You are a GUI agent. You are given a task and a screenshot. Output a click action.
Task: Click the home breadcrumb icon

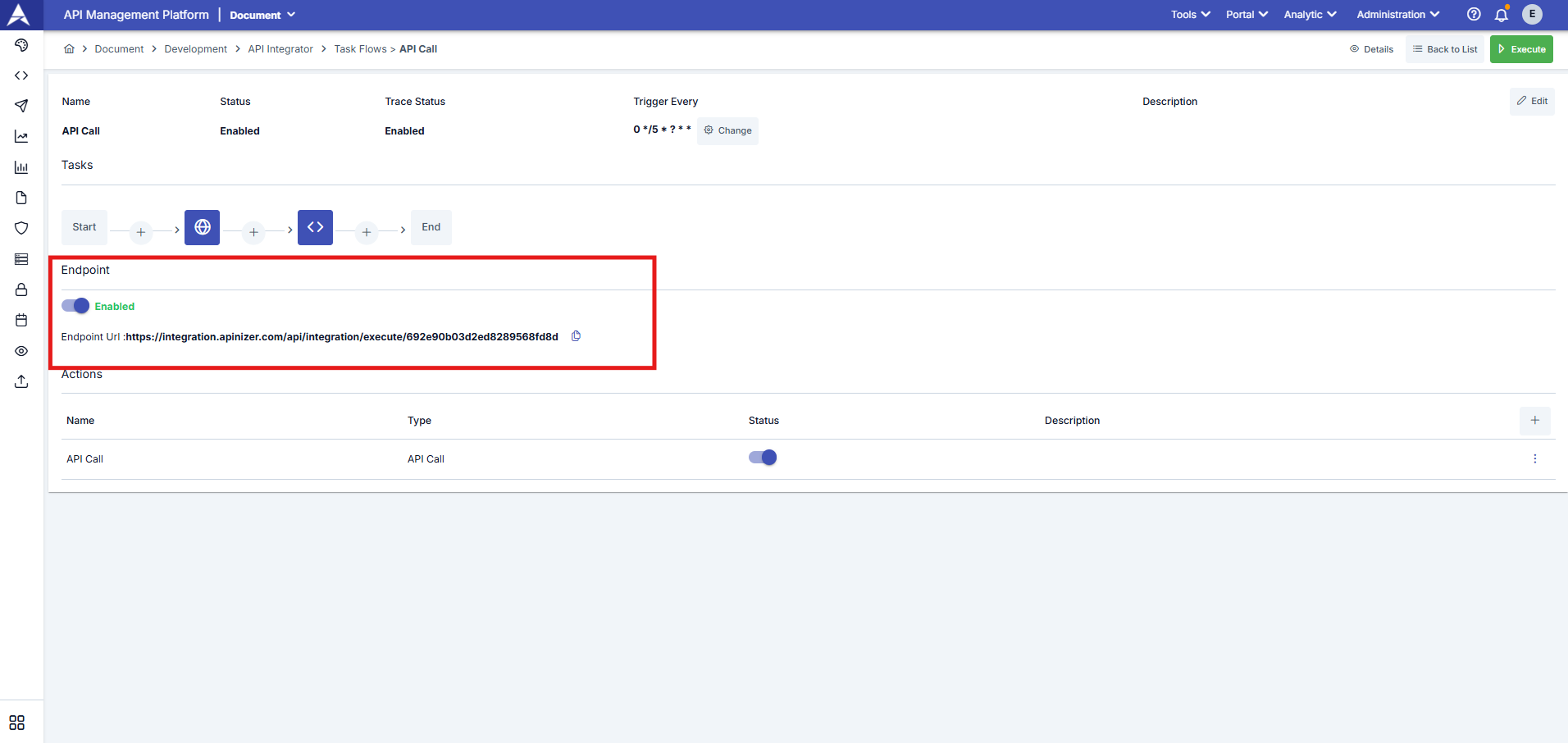coord(70,49)
